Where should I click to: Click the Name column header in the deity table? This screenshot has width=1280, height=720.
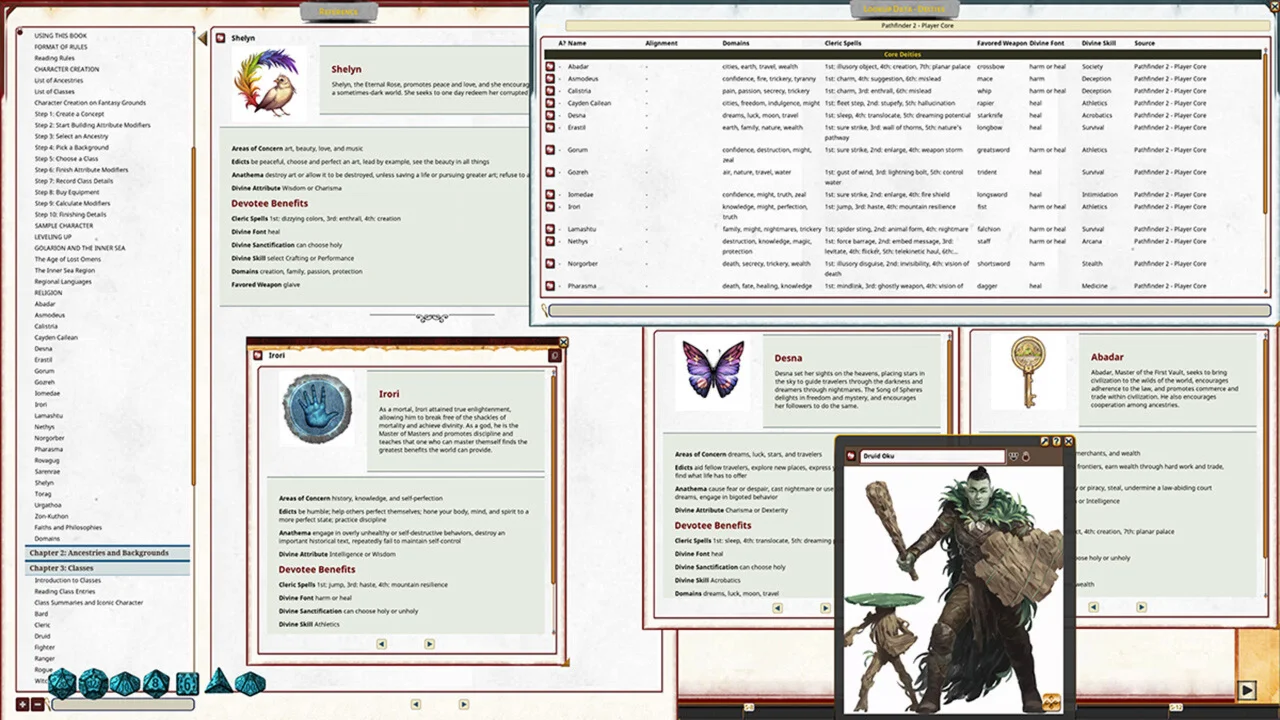(577, 43)
